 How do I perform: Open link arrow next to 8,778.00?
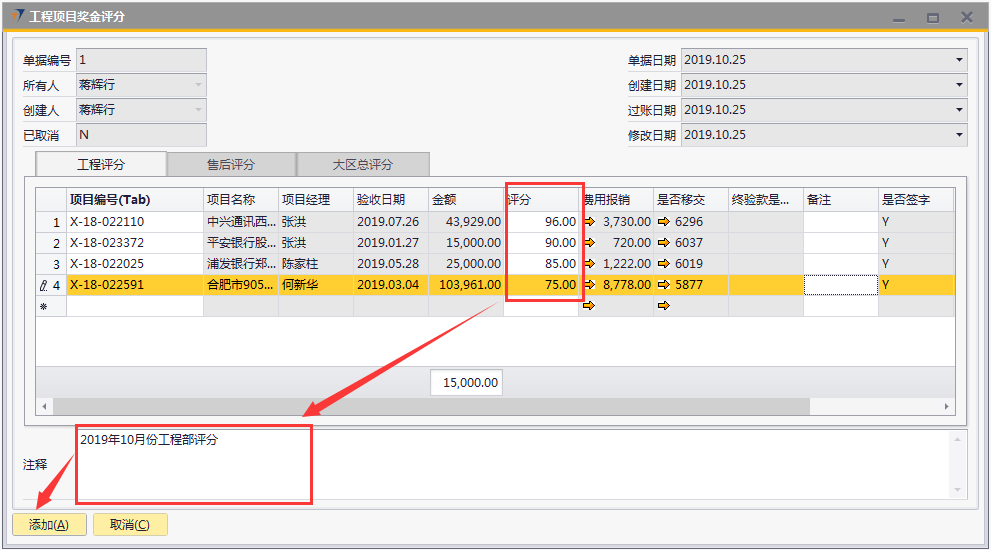tap(589, 285)
